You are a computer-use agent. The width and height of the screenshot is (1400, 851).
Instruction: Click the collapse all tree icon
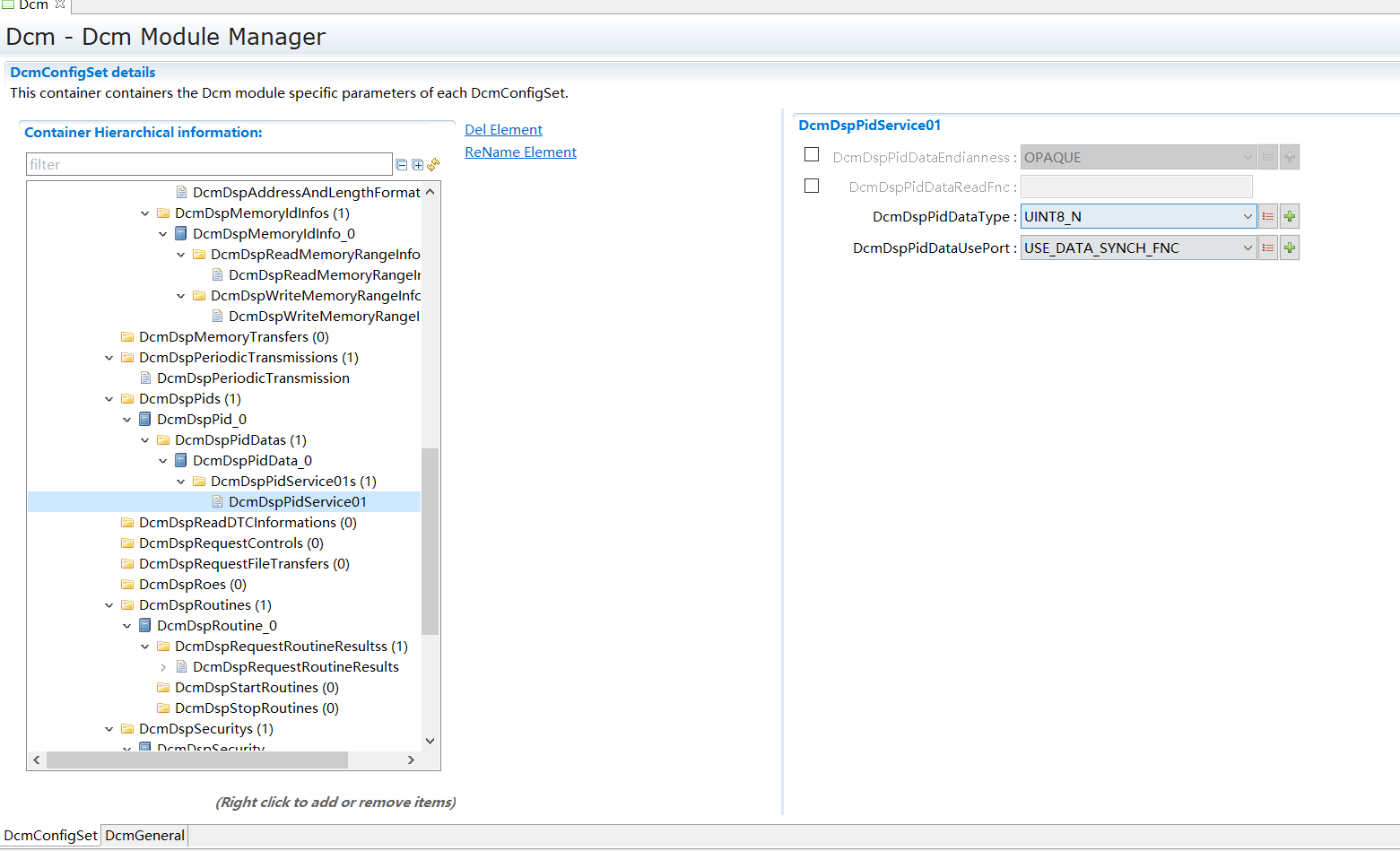(402, 165)
